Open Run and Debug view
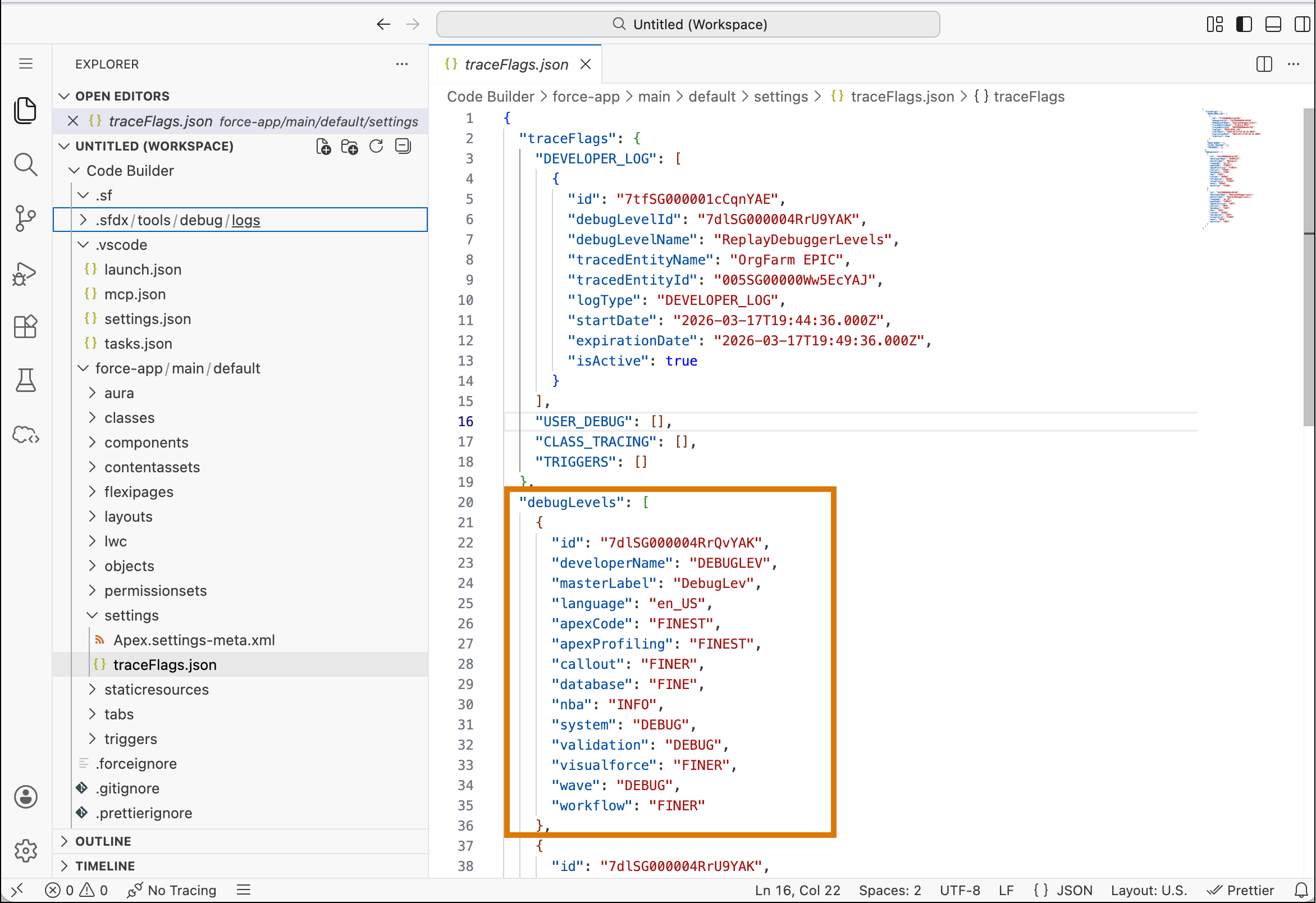The width and height of the screenshot is (1316, 903). pyautogui.click(x=25, y=273)
